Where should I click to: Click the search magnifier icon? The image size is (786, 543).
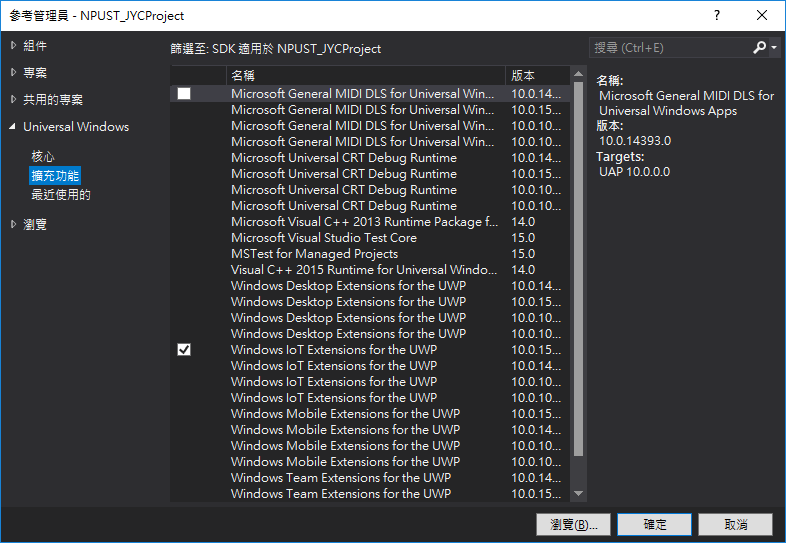759,48
